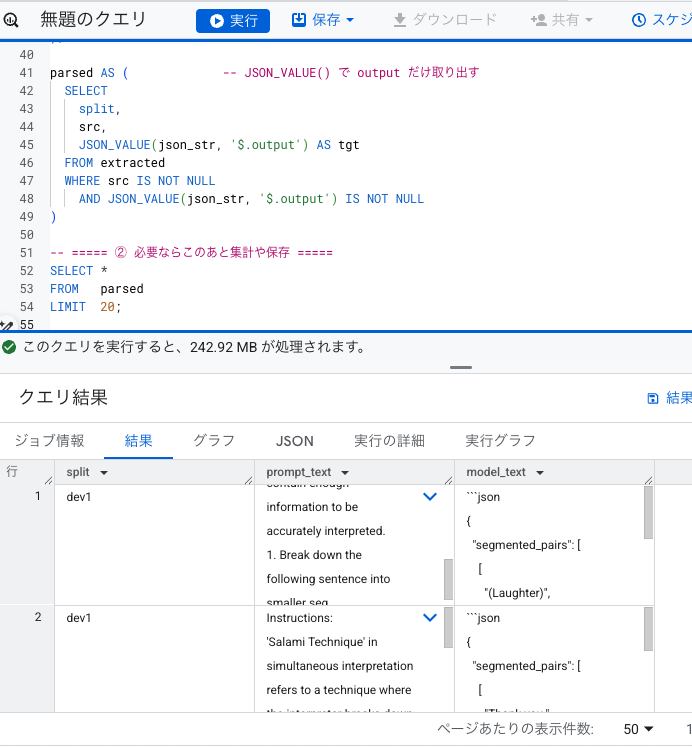Click the split column resize handle
The width and height of the screenshot is (692, 747).
coord(248,480)
